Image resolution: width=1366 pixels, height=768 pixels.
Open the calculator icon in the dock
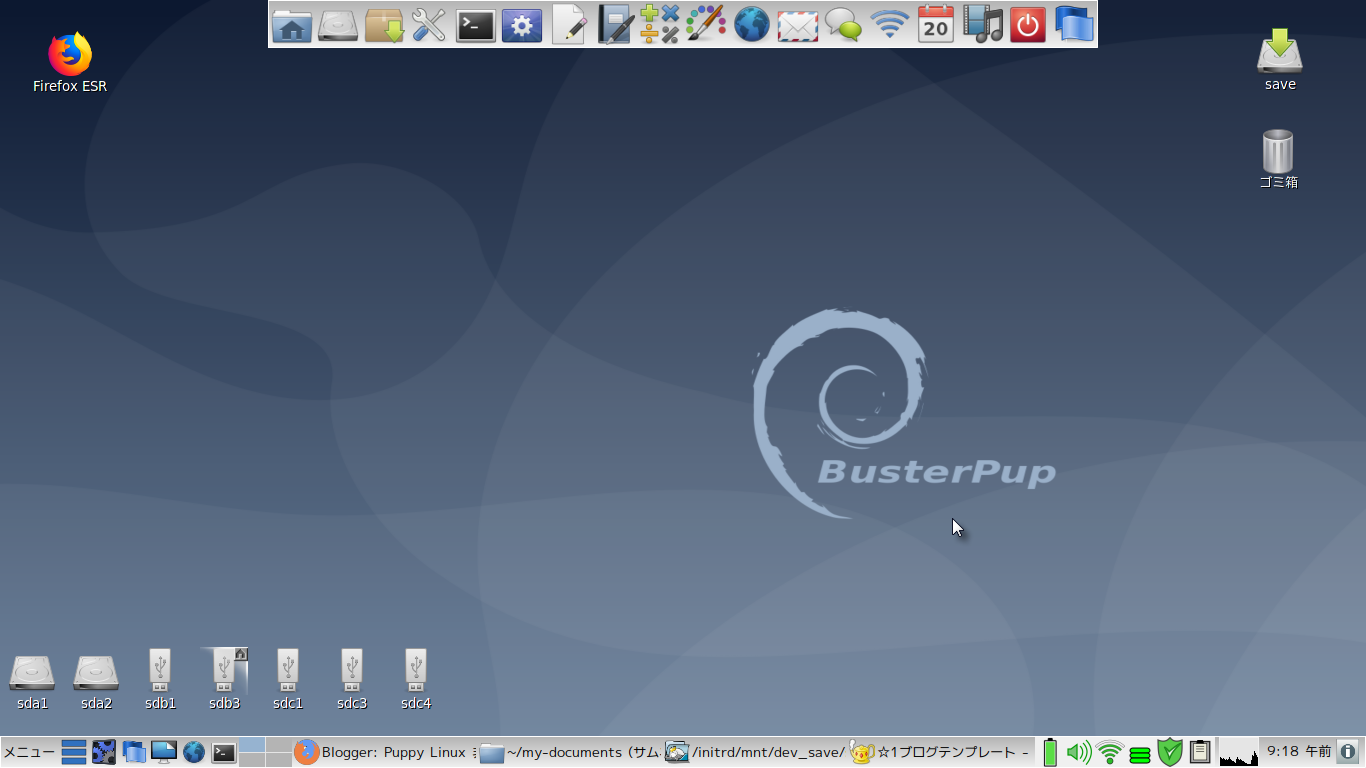click(x=659, y=25)
